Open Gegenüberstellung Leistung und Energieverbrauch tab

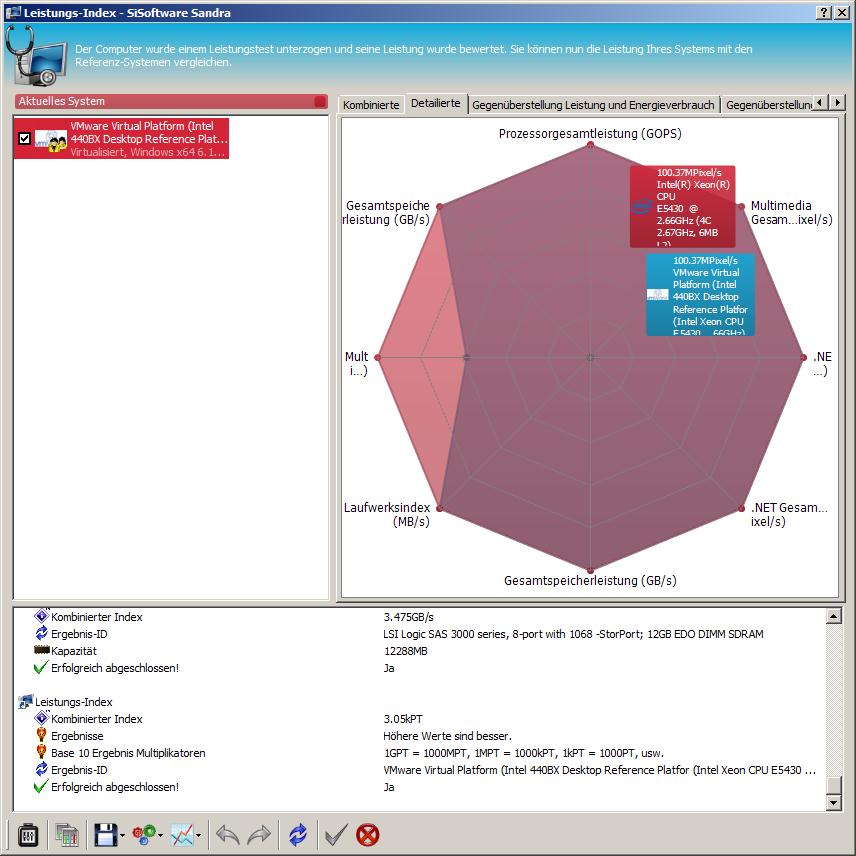pos(593,104)
